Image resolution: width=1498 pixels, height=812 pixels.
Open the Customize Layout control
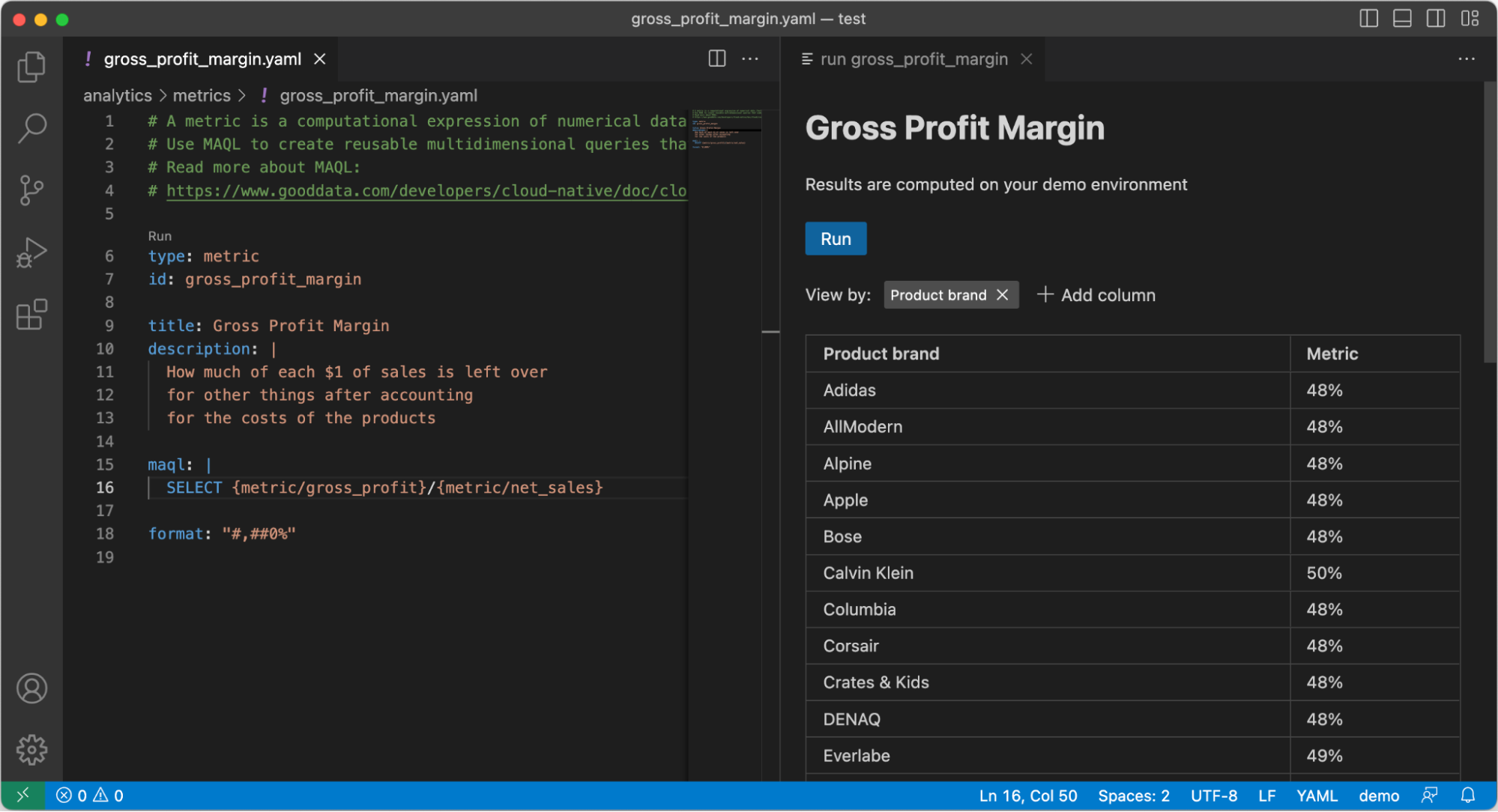tap(1469, 18)
